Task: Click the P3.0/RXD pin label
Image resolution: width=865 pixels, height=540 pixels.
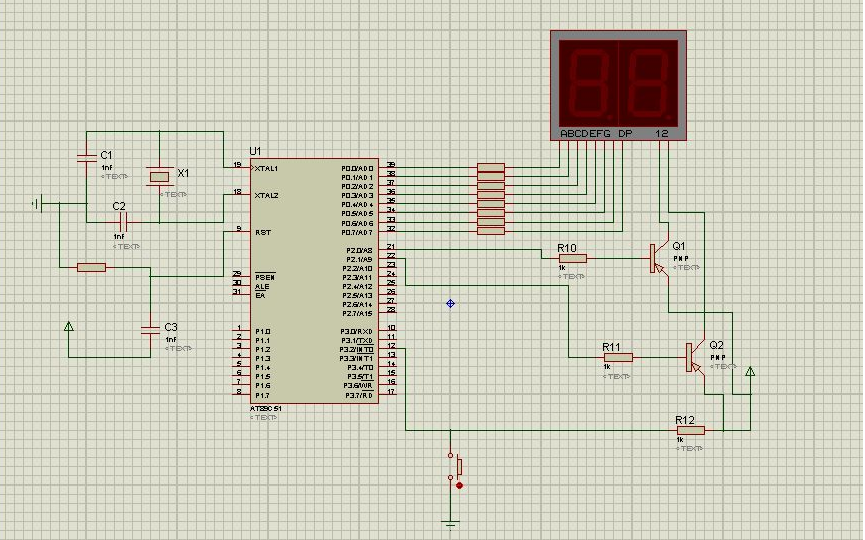Action: coord(356,332)
